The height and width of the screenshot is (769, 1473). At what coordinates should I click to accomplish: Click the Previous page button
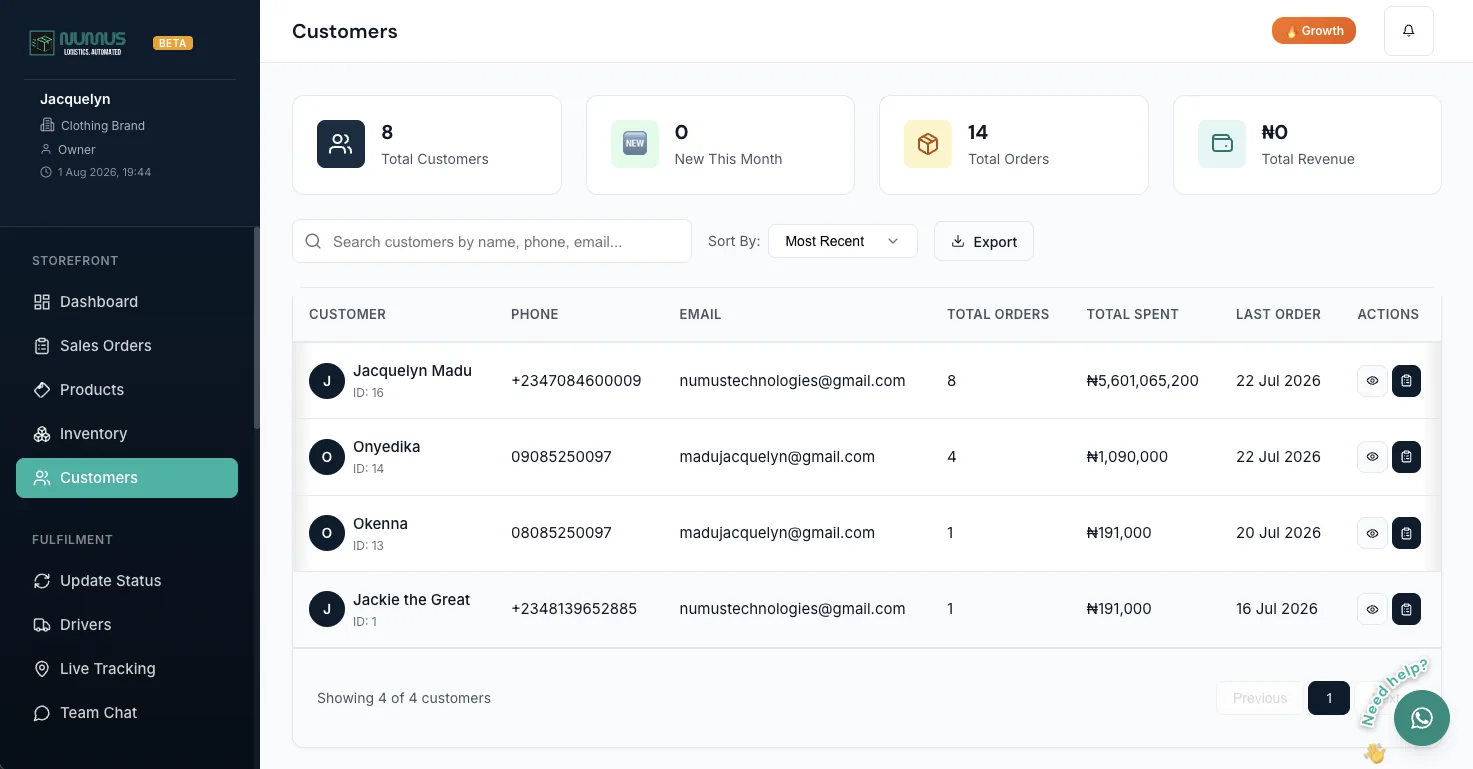[x=1260, y=698]
